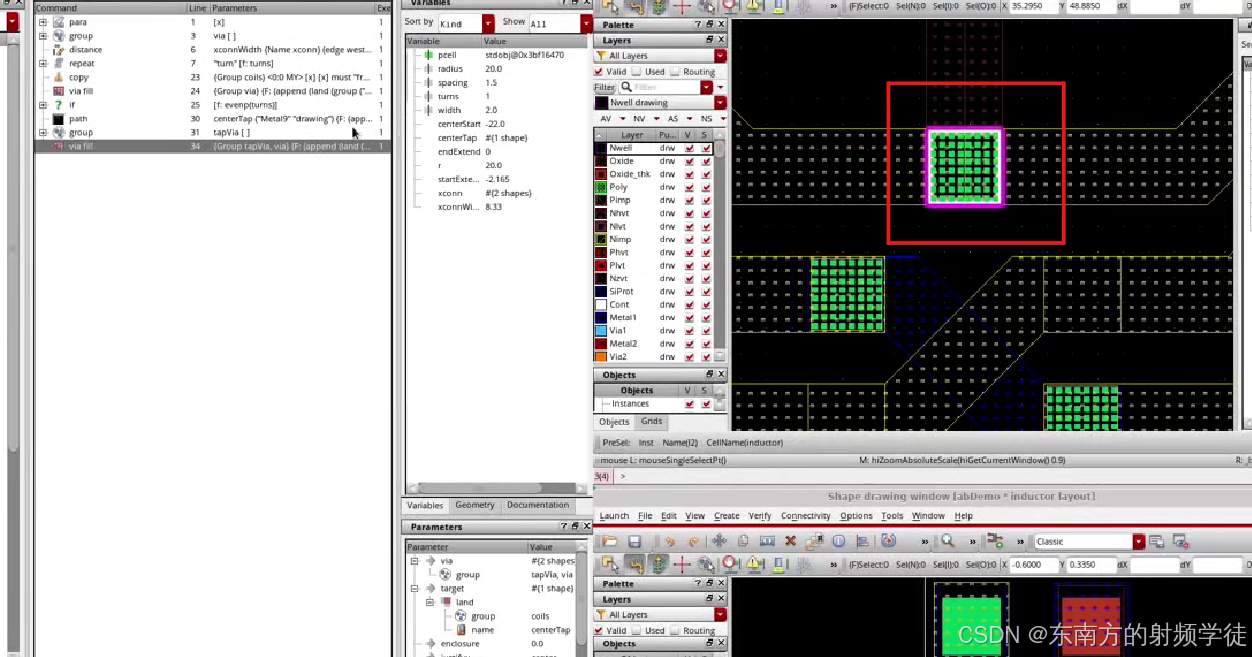Click the Command column header
Viewport: 1252px width, 657px height.
(111, 8)
